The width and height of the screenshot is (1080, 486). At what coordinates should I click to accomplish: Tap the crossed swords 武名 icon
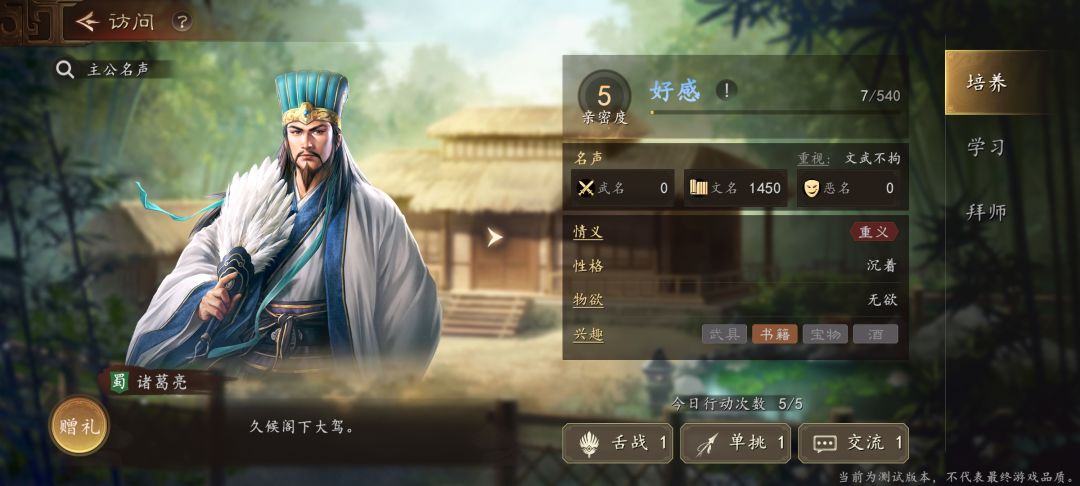click(586, 188)
